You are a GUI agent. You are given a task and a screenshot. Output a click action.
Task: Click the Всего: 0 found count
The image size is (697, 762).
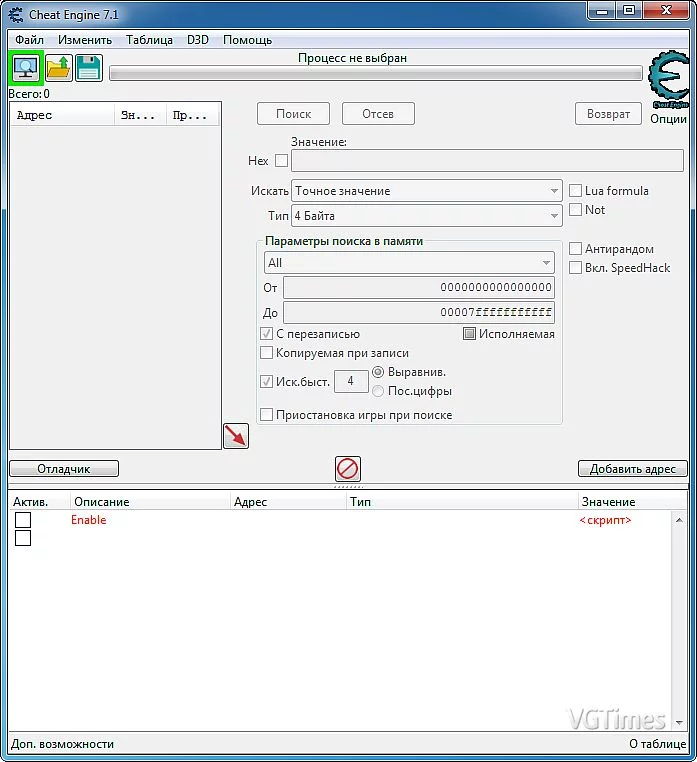[29, 94]
